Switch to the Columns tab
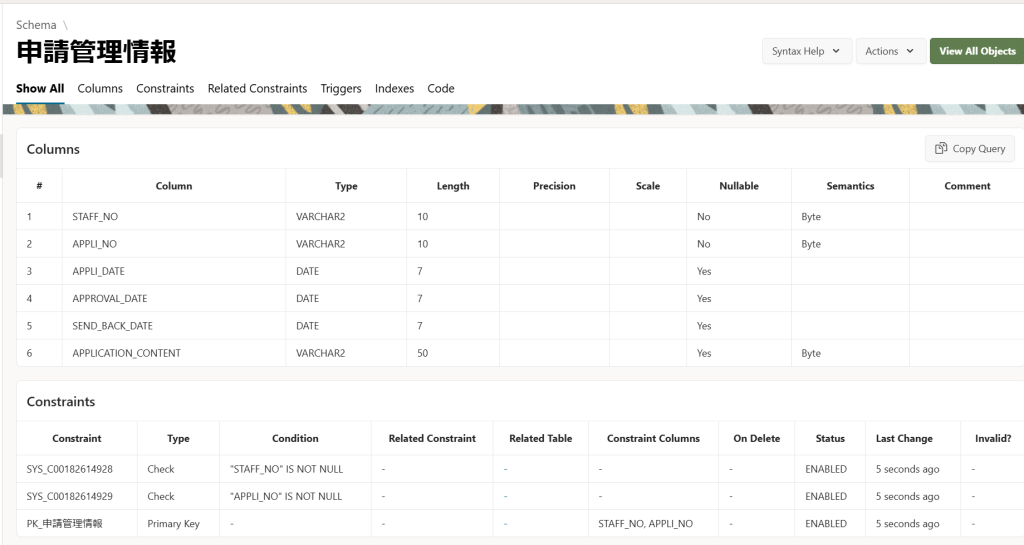The width and height of the screenshot is (1024, 545). click(100, 88)
